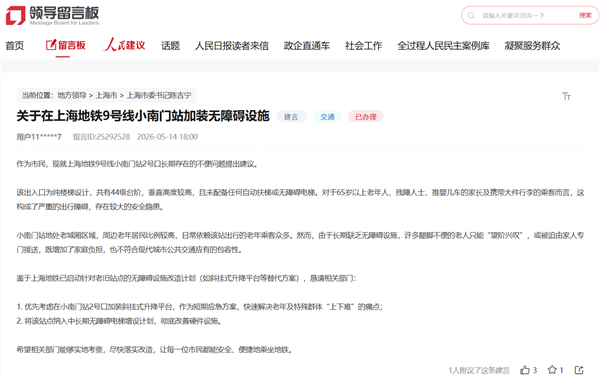Image resolution: width=600 pixels, height=378 pixels.
Task: Click the 留言ID:25292528 text
Action: (101, 137)
